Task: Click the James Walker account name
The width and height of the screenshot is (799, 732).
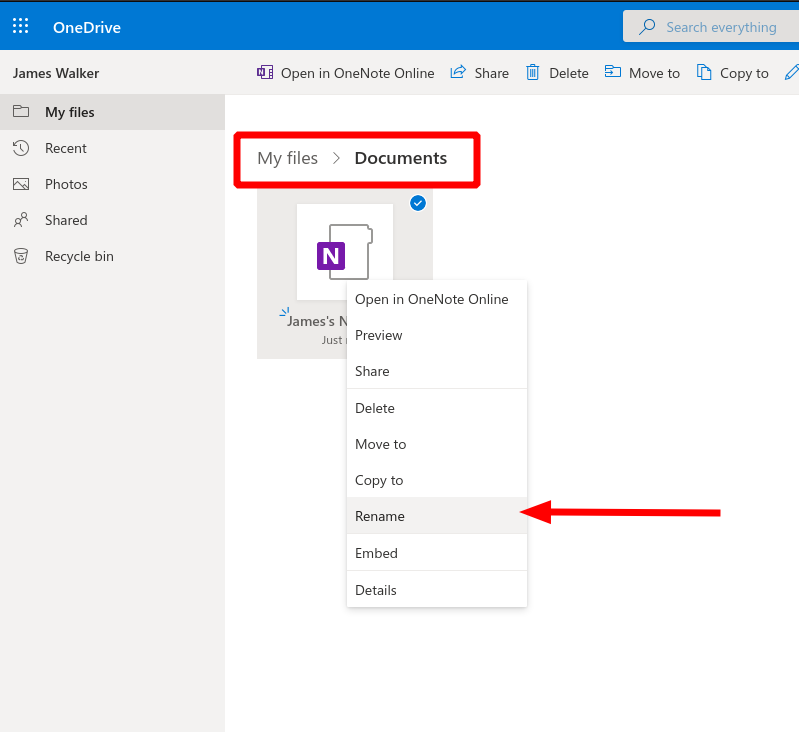Action: pyautogui.click(x=56, y=73)
